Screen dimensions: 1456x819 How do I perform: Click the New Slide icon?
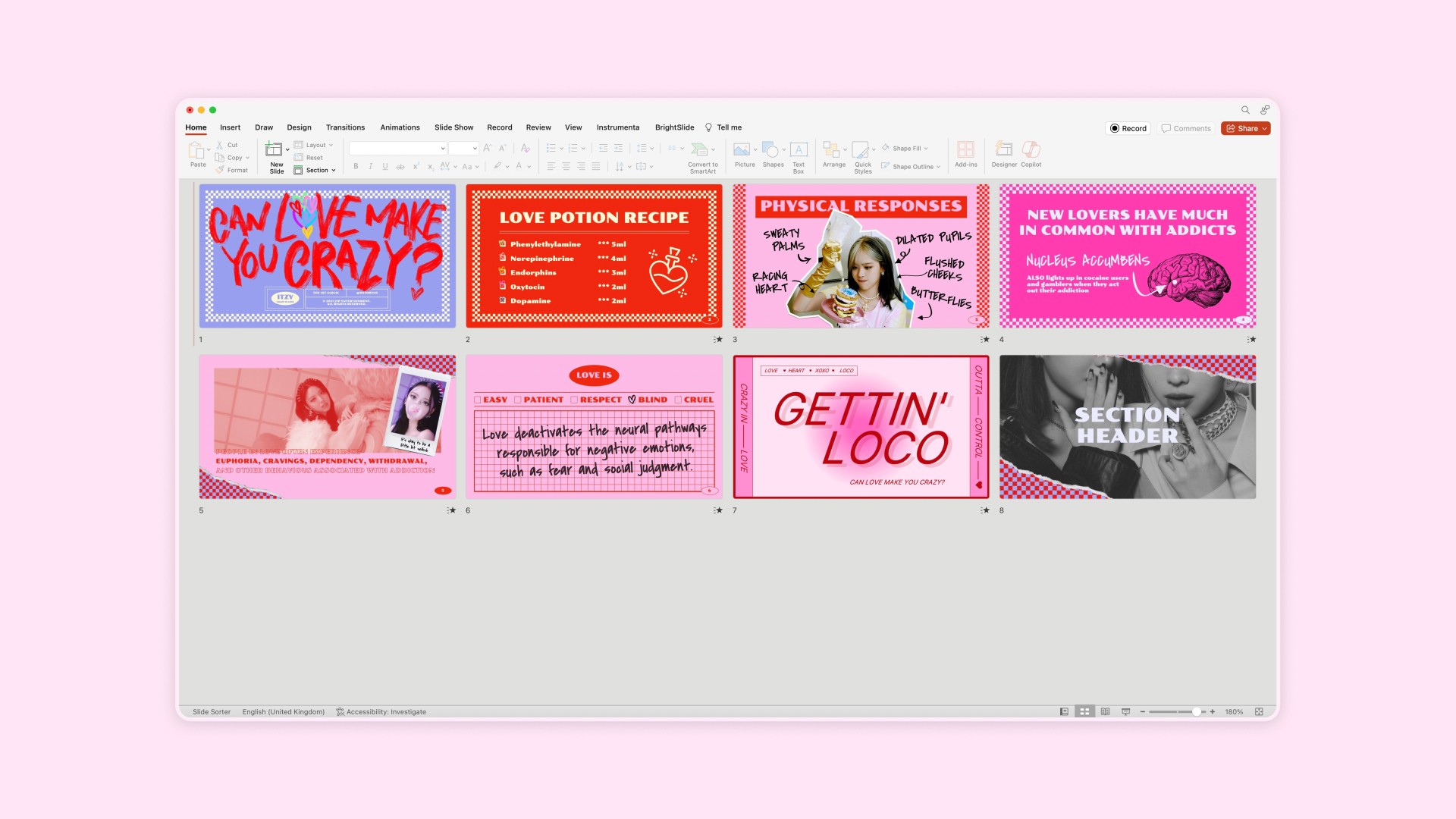tap(274, 149)
